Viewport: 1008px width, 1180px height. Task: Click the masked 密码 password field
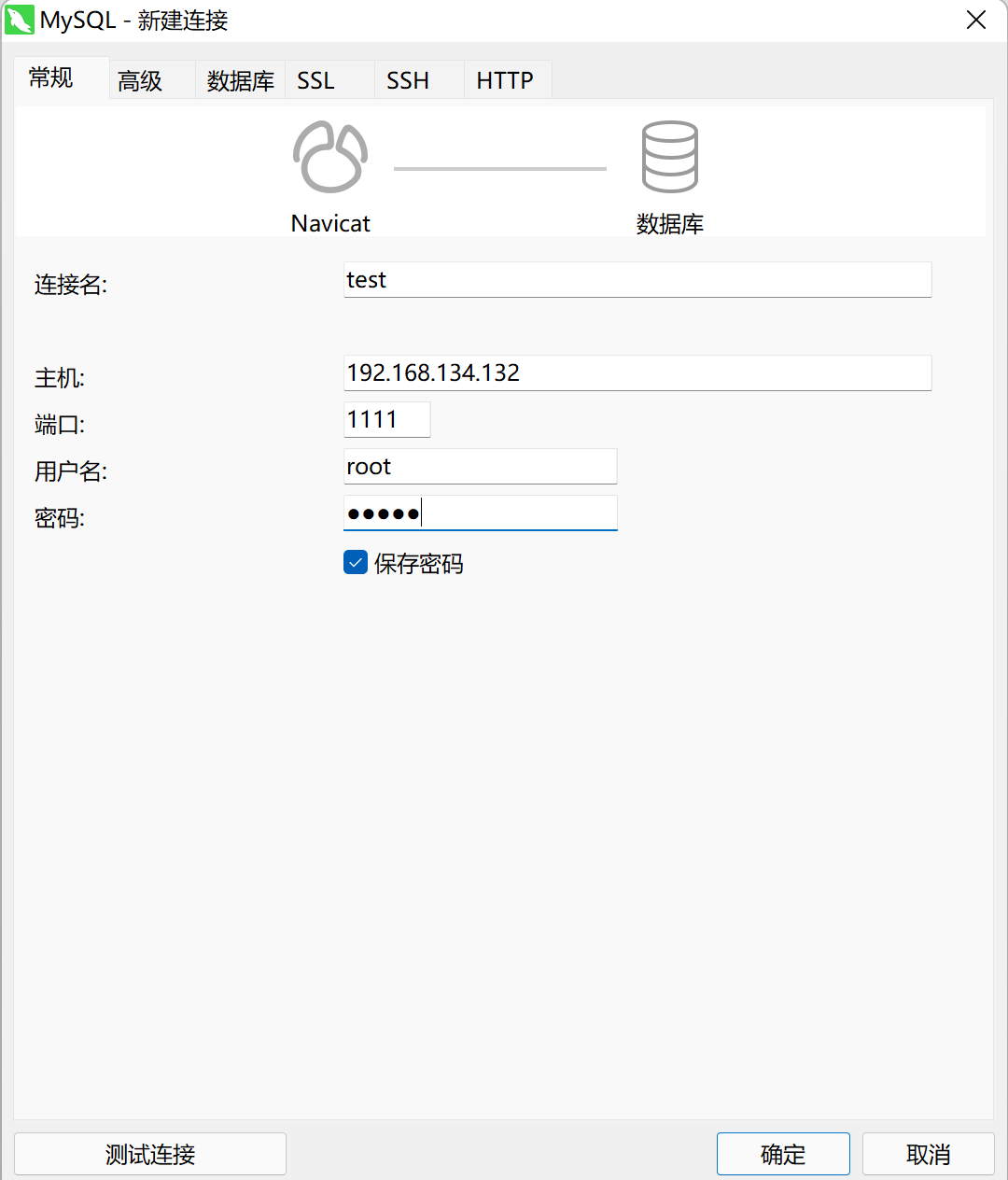[480, 513]
